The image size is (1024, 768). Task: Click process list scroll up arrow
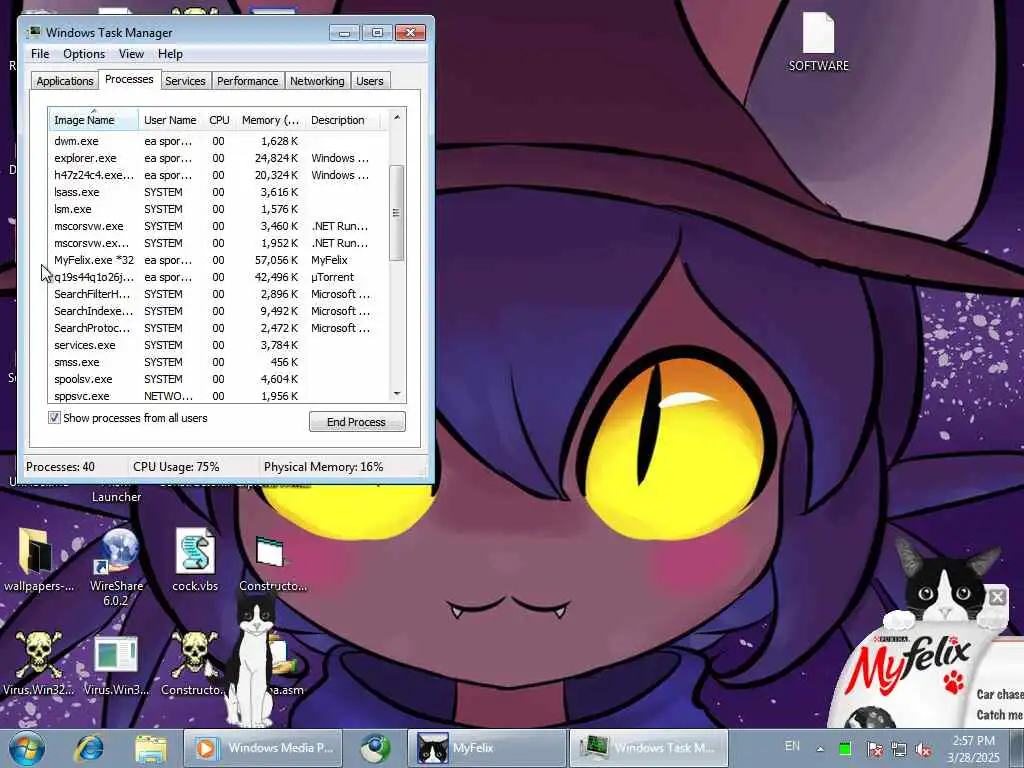click(x=396, y=118)
